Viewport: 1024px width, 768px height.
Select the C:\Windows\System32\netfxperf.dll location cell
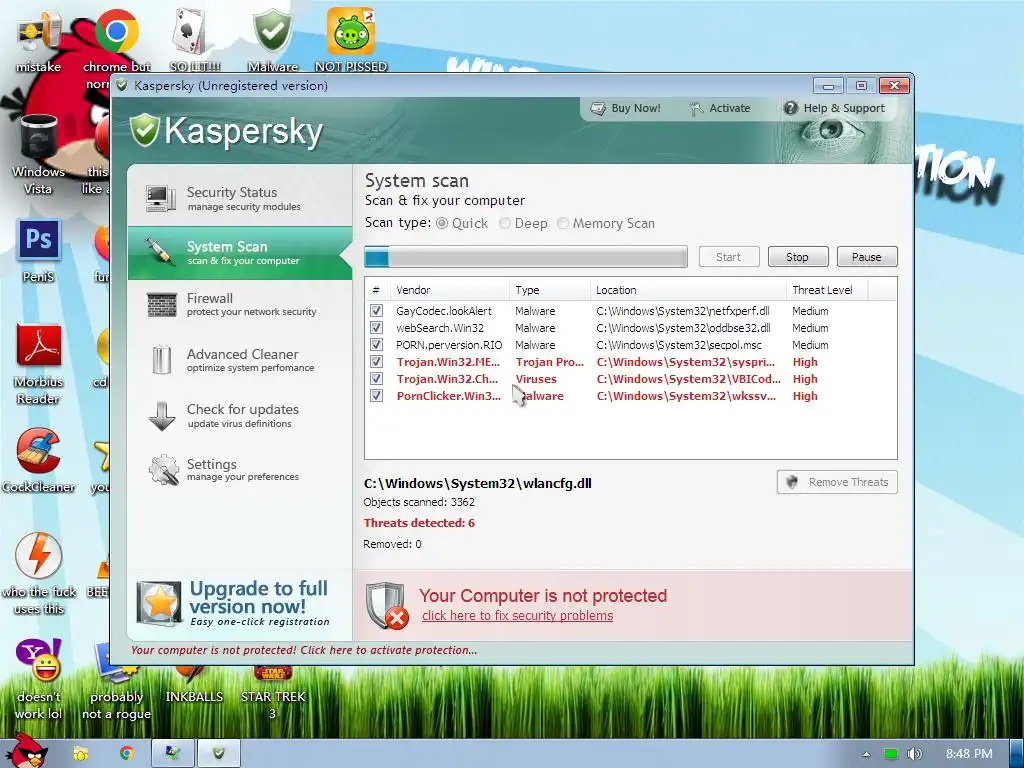coord(682,311)
